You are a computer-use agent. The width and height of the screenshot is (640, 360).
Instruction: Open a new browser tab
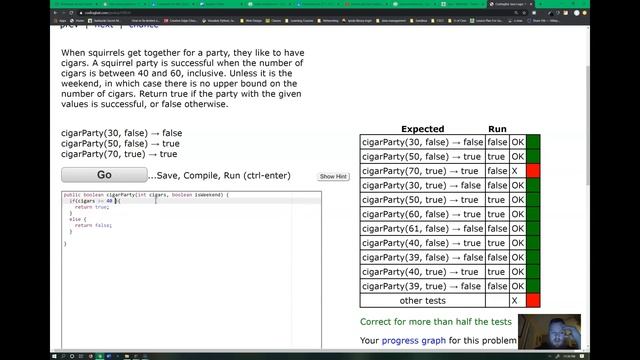coord(540,4)
